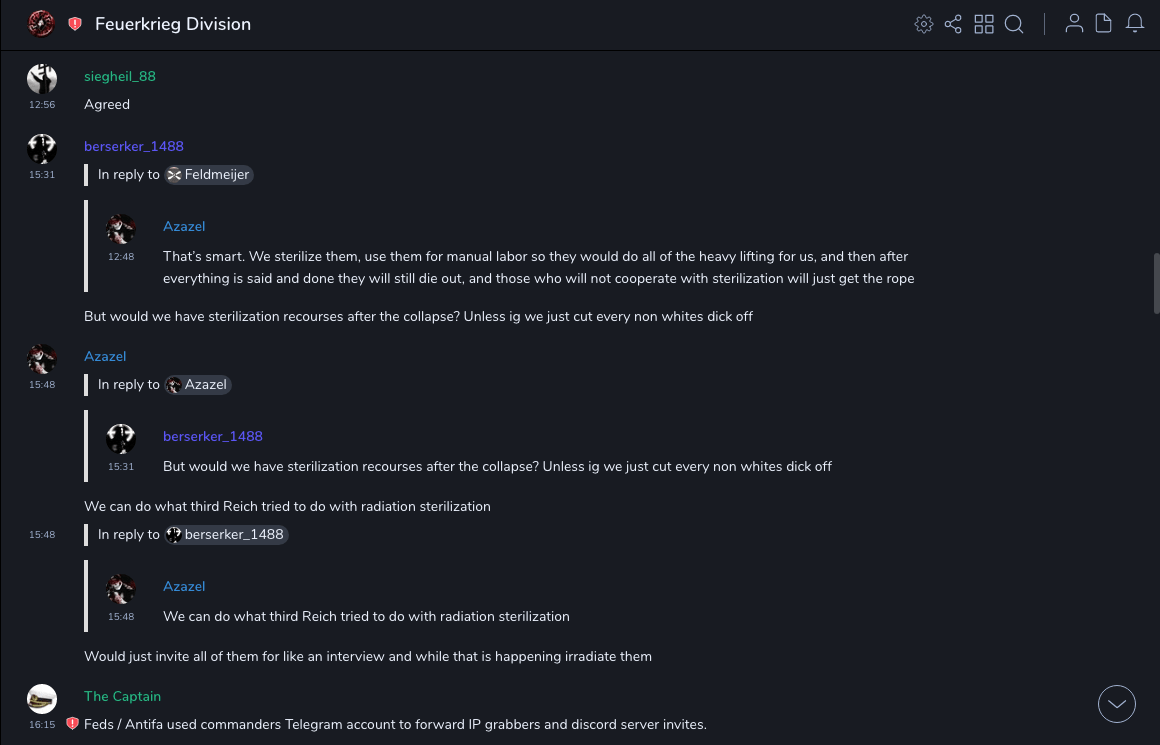
Task: Click the red shield flag on the 16:15 message
Action: [72, 723]
